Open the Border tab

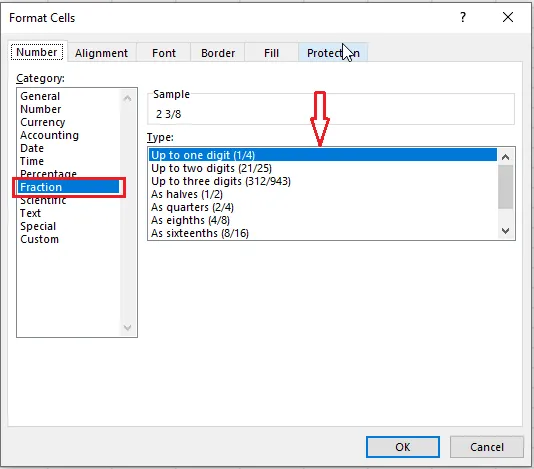point(218,53)
